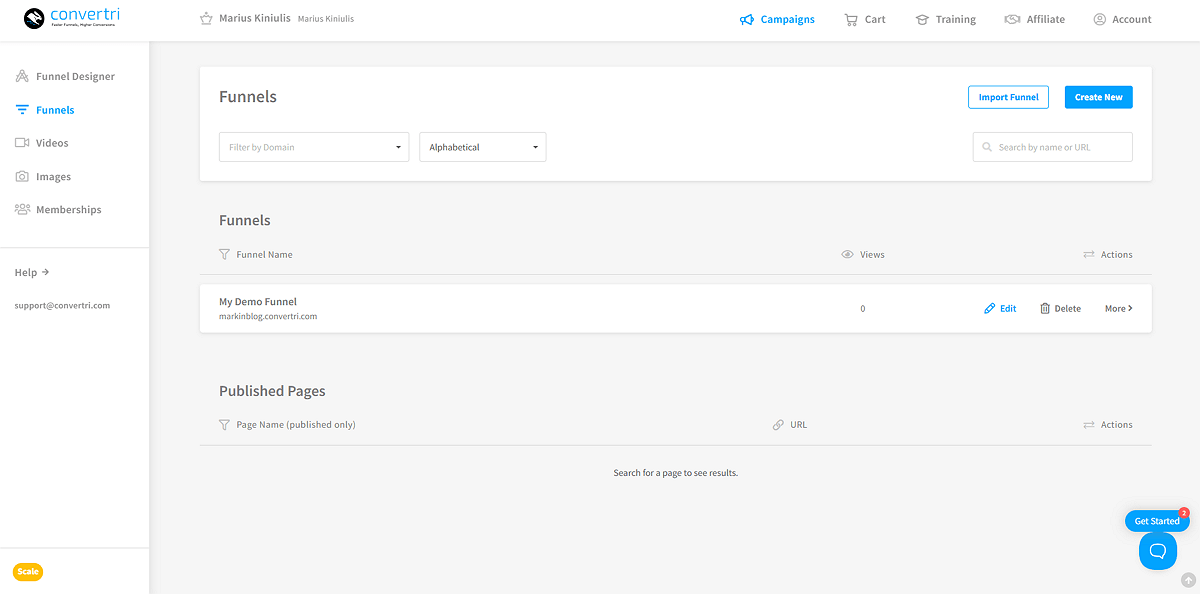Viewport: 1200px width, 594px height.
Task: Open the Campaigns menu
Action: tap(777, 19)
